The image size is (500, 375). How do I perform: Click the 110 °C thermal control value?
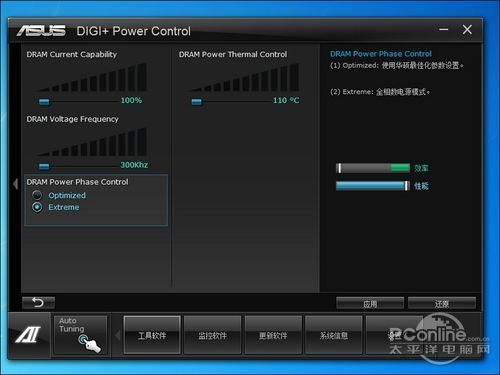pos(286,100)
